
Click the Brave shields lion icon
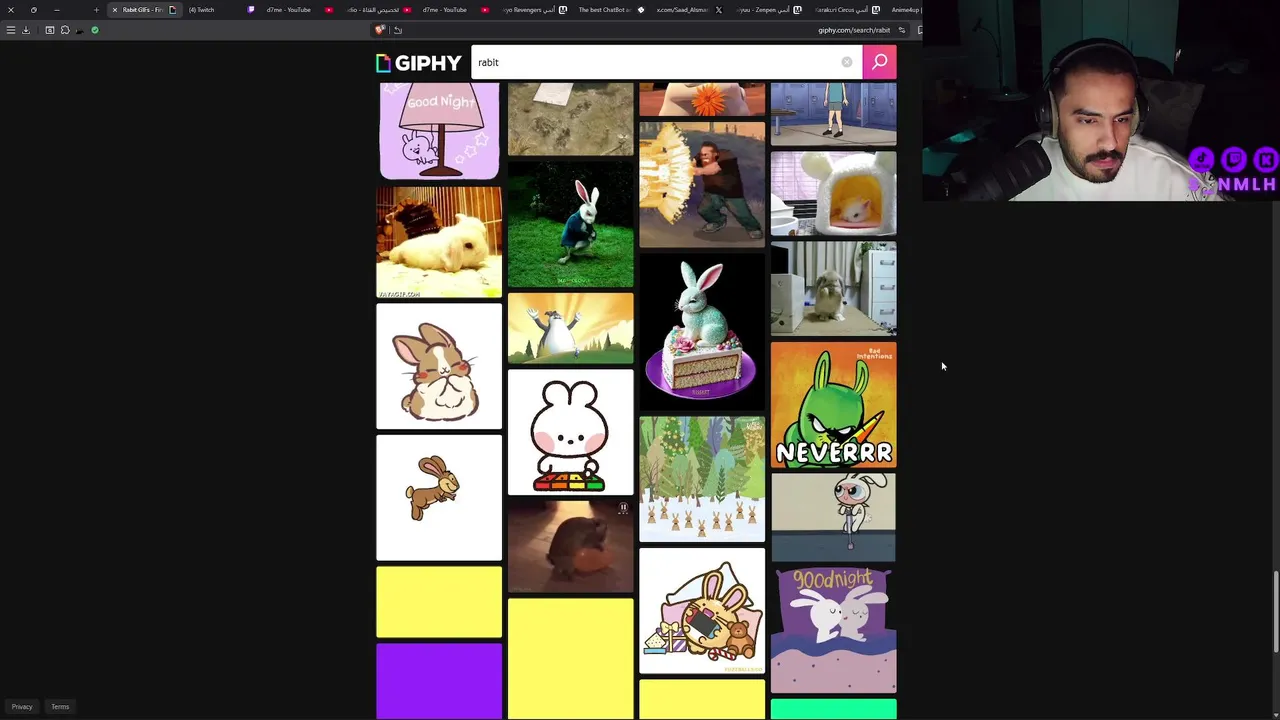(x=380, y=30)
